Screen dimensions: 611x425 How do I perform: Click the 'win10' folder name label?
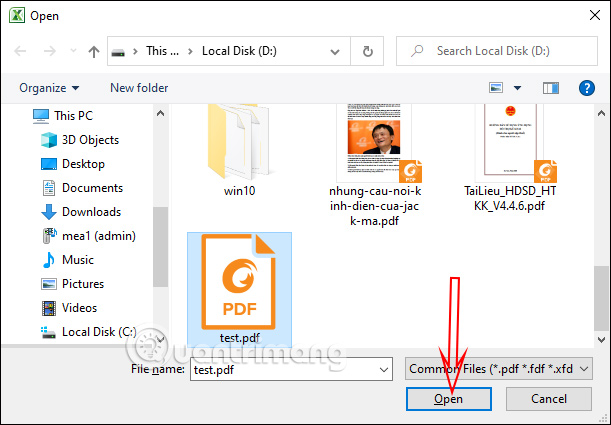click(239, 191)
